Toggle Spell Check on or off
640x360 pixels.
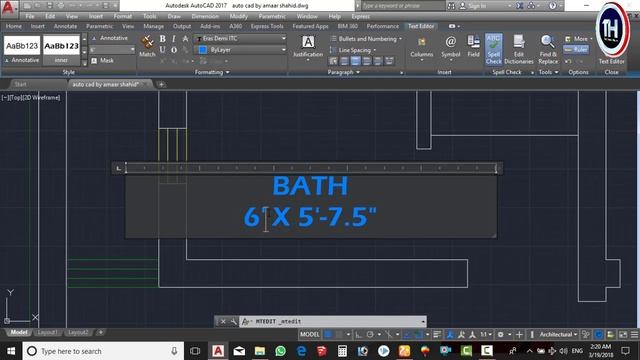493,49
